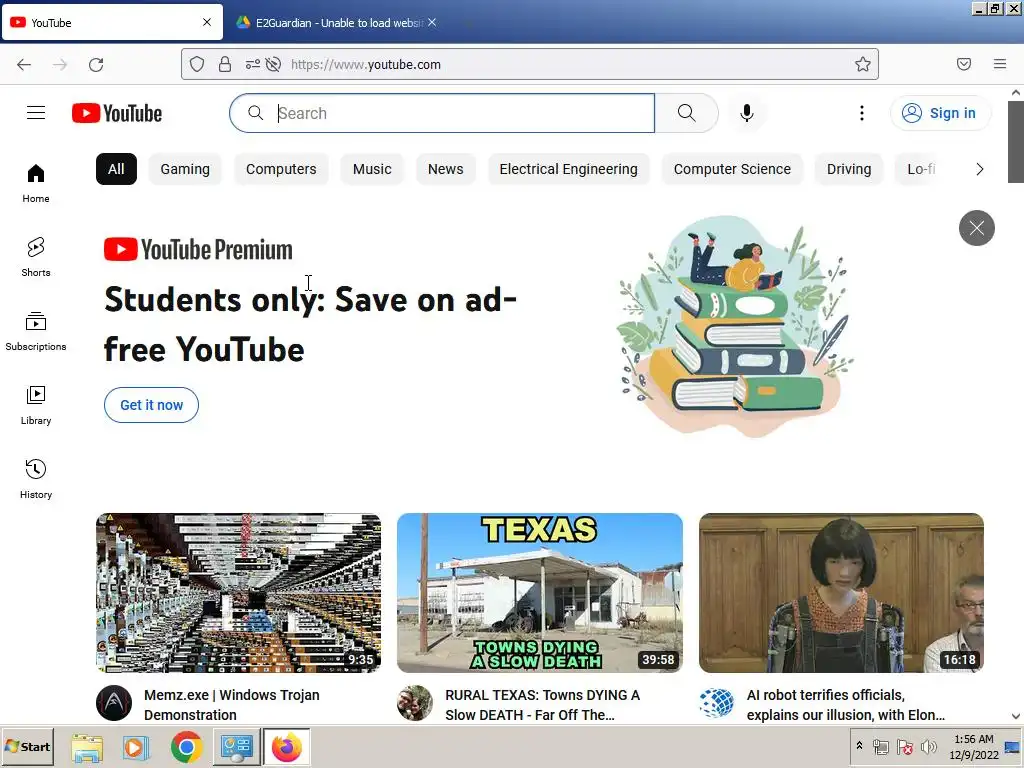Click Get it now button
The height and width of the screenshot is (768, 1024).
152,405
